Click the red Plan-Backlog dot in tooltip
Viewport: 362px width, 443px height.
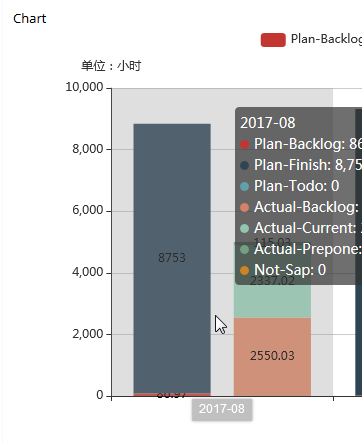(245, 144)
